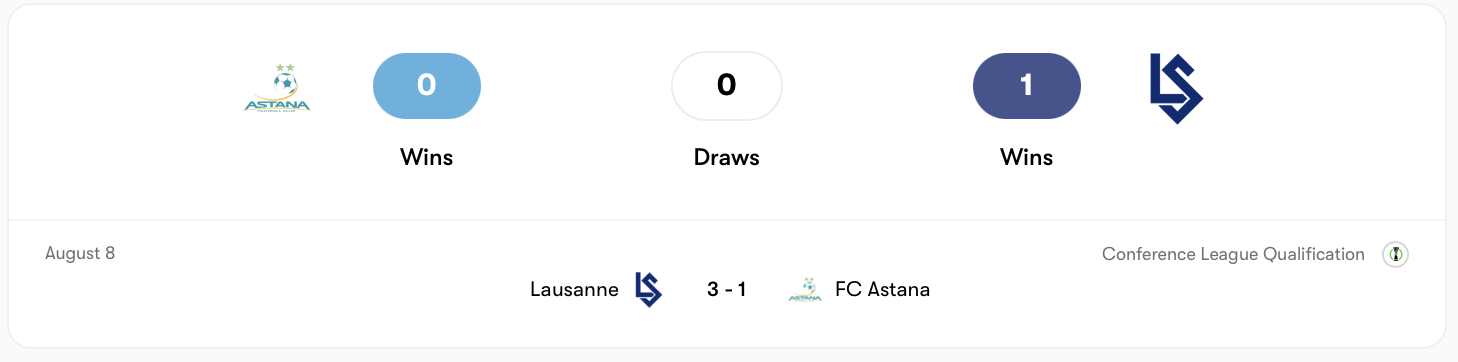1458x362 pixels.
Task: Select Astana's light blue 0 wins badge
Action: pos(427,85)
